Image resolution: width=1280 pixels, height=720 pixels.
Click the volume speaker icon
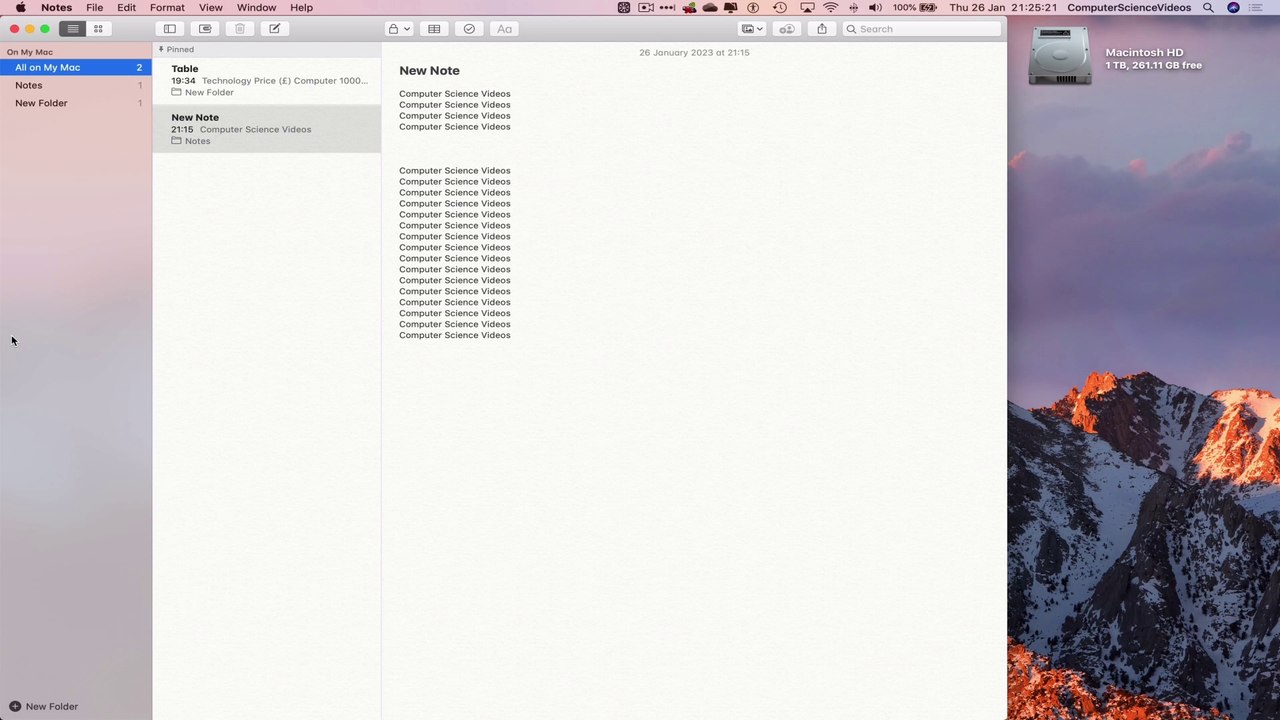point(875,7)
